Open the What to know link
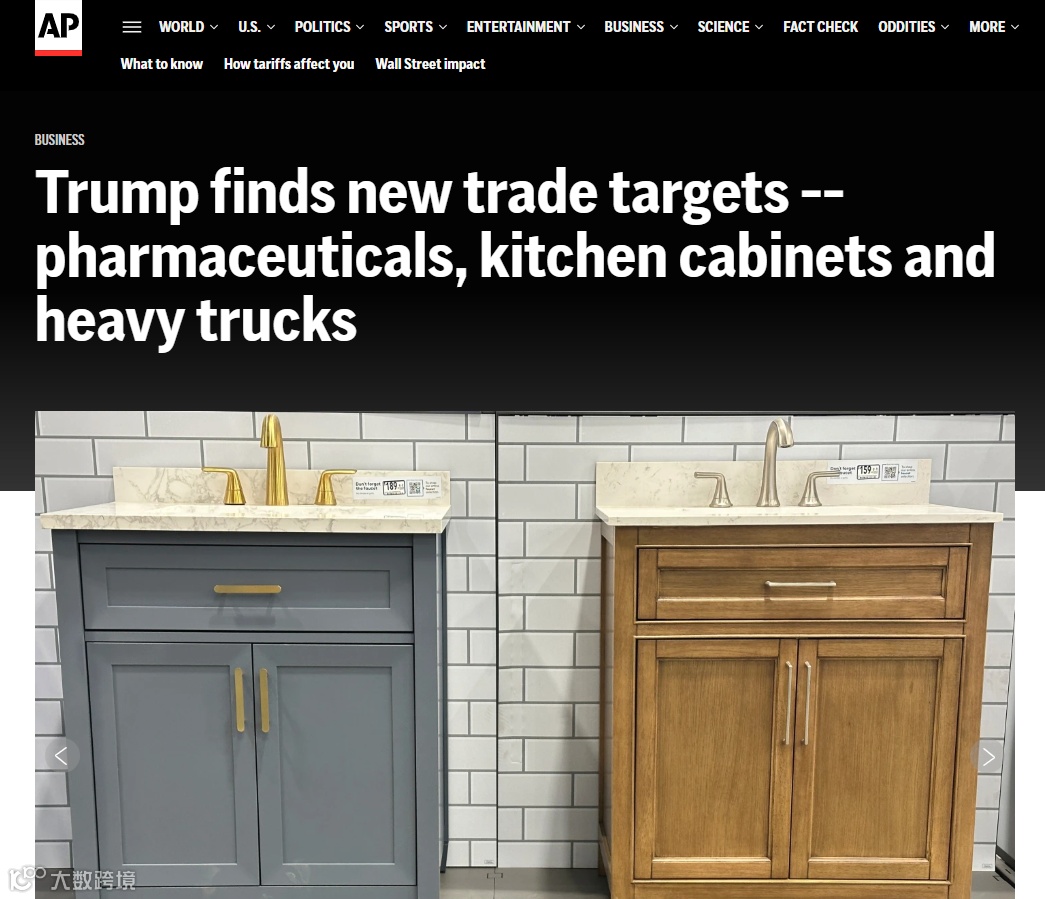The width and height of the screenshot is (1045, 899). [x=161, y=64]
